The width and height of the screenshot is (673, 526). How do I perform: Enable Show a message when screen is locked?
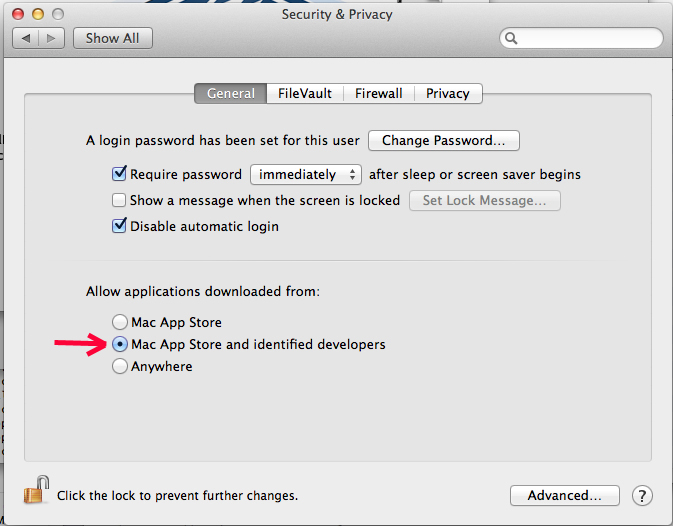pyautogui.click(x=119, y=200)
